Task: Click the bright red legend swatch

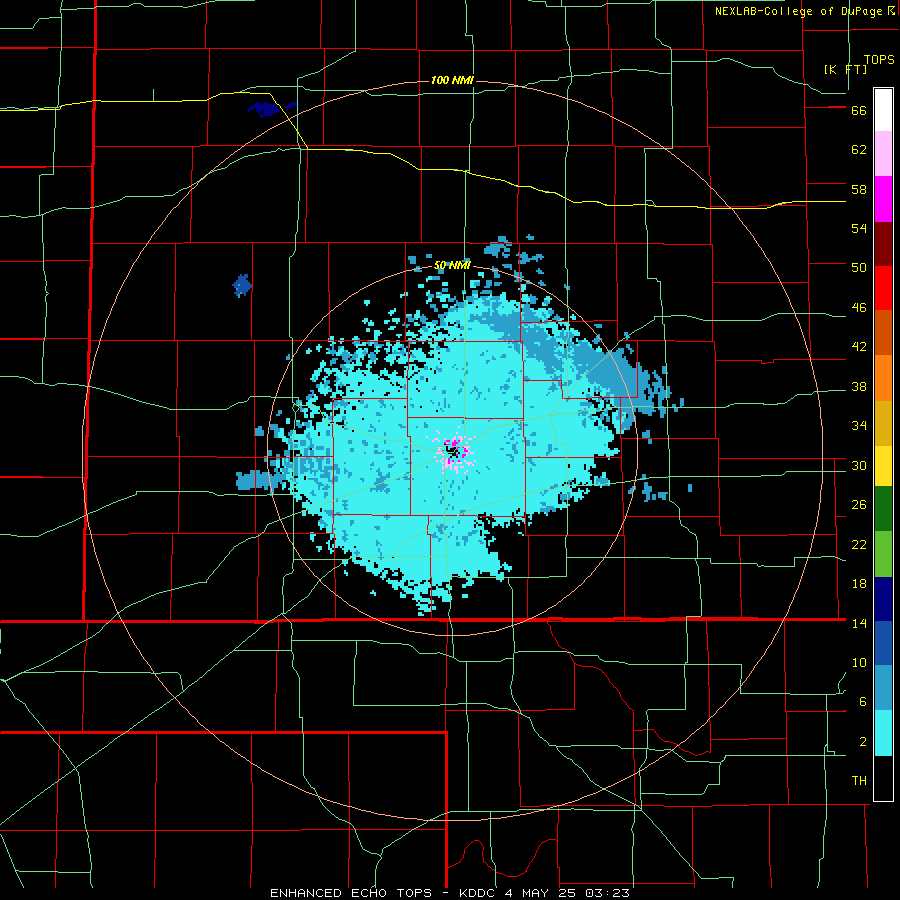Action: pos(883,288)
